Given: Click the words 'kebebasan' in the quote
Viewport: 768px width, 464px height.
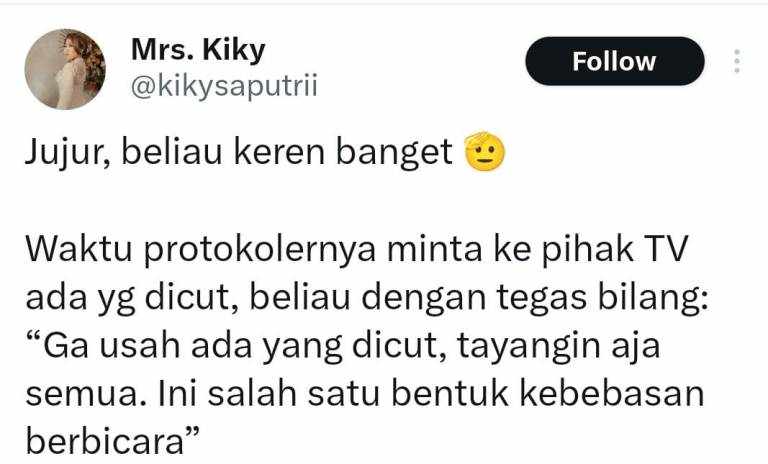Looking at the screenshot, I should pyautogui.click(x=612, y=393).
